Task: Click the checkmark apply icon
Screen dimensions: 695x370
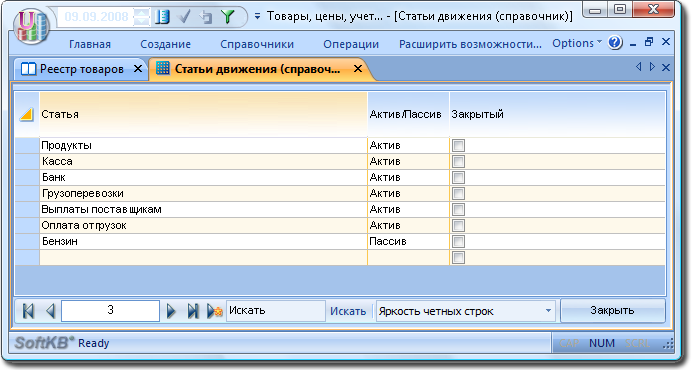Action: pos(184,17)
